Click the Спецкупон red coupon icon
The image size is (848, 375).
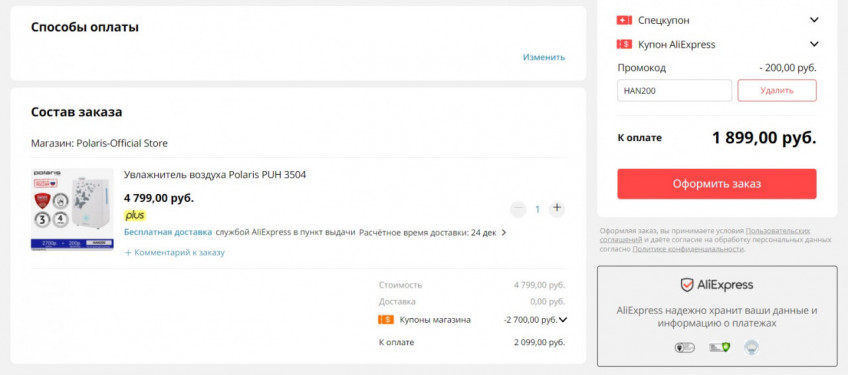click(x=624, y=20)
